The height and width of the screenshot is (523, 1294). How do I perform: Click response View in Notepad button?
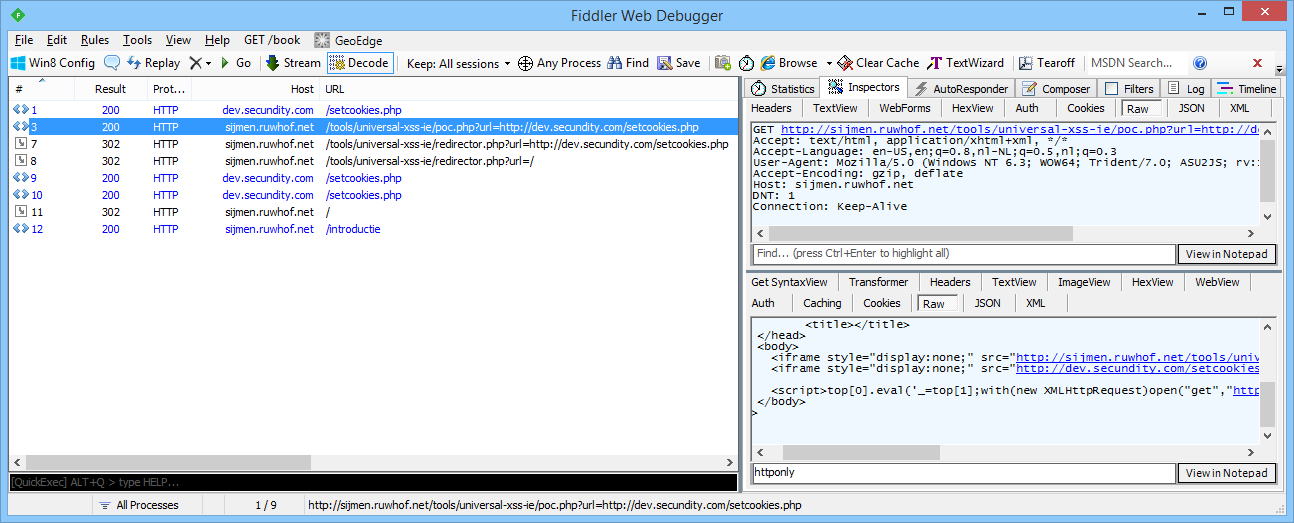tap(1227, 473)
